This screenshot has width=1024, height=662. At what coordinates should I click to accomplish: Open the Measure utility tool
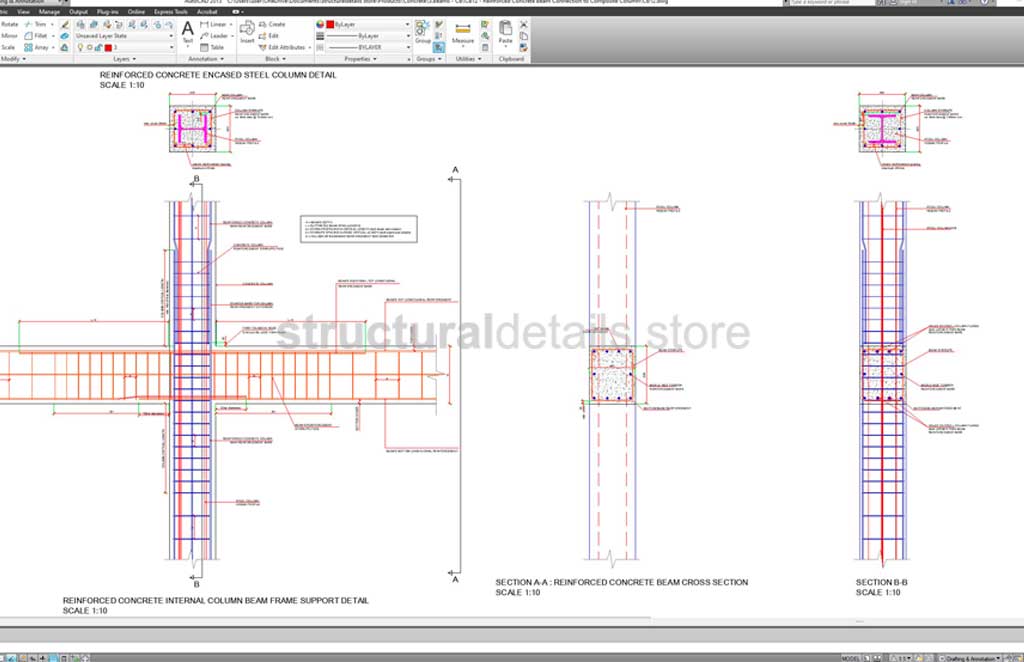463,34
